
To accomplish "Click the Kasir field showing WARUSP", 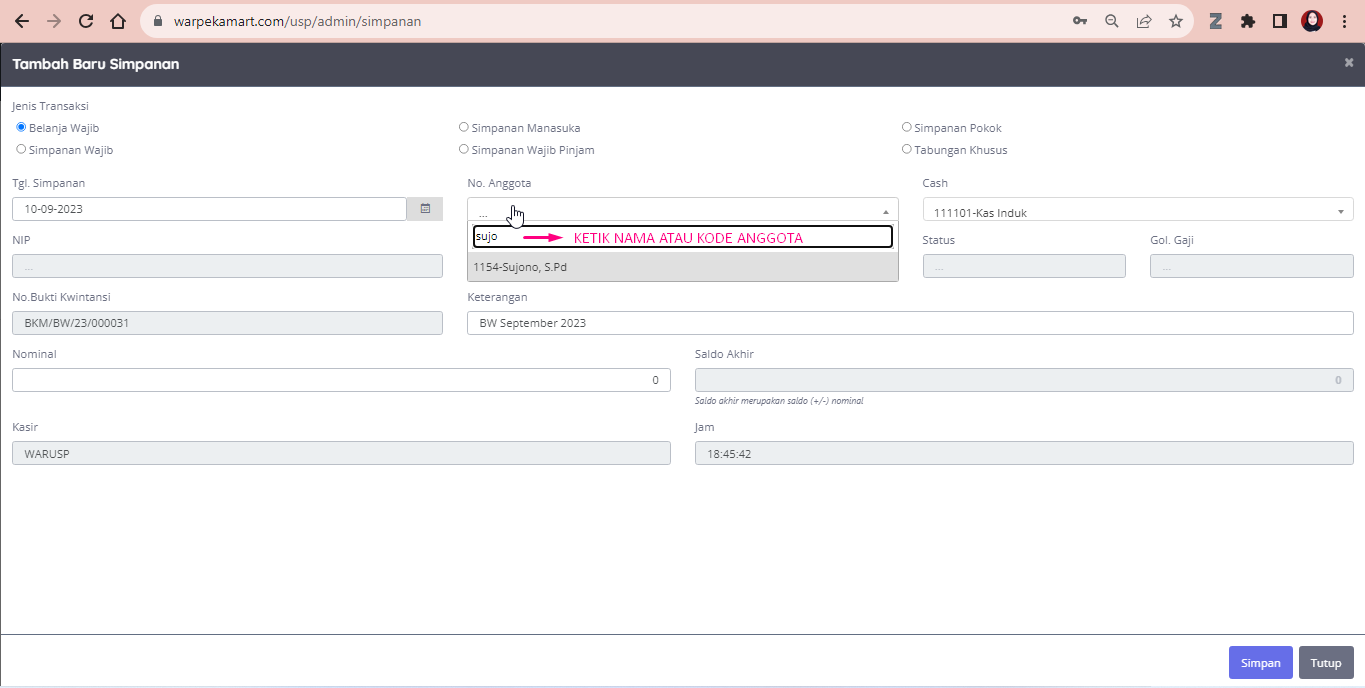I will 341,453.
